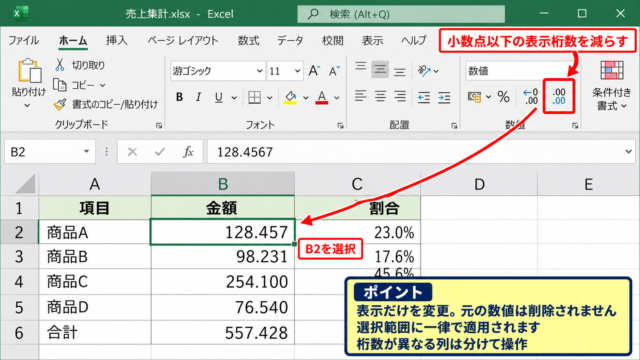
Task: Click the Paste clipboard icon
Action: click(29, 71)
